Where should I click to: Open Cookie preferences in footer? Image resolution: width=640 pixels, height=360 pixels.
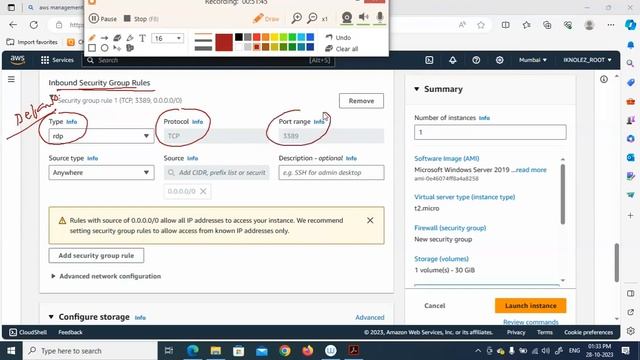(589, 332)
